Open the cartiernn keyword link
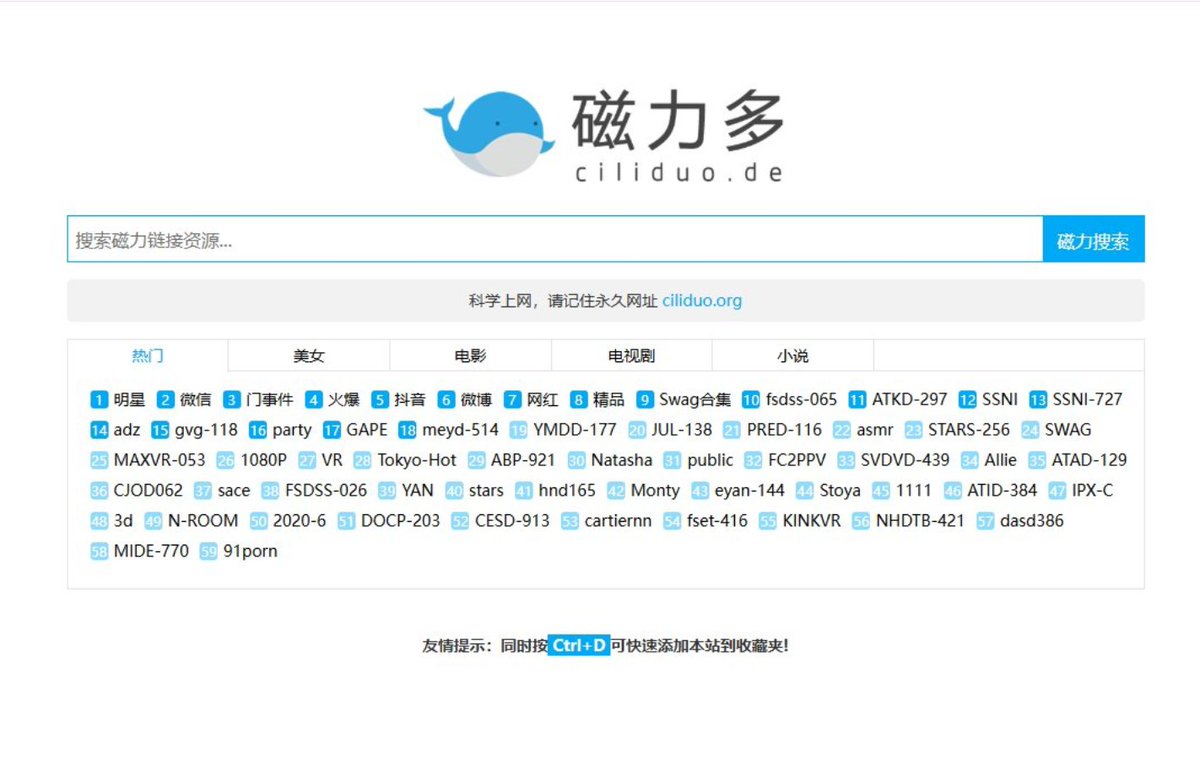The width and height of the screenshot is (1200, 765). pos(618,521)
